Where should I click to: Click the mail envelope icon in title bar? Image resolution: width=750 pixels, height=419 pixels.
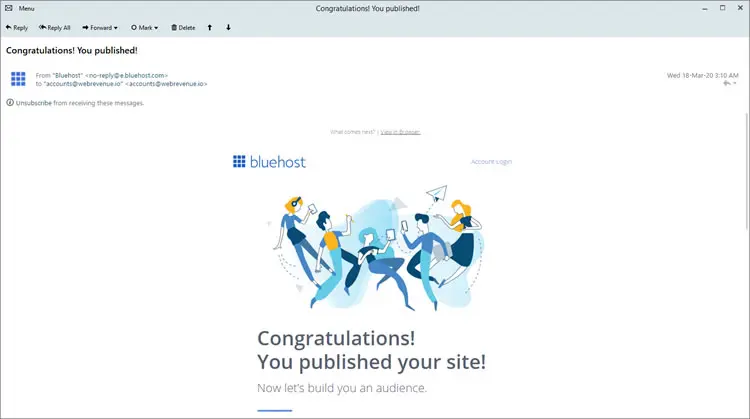9,8
